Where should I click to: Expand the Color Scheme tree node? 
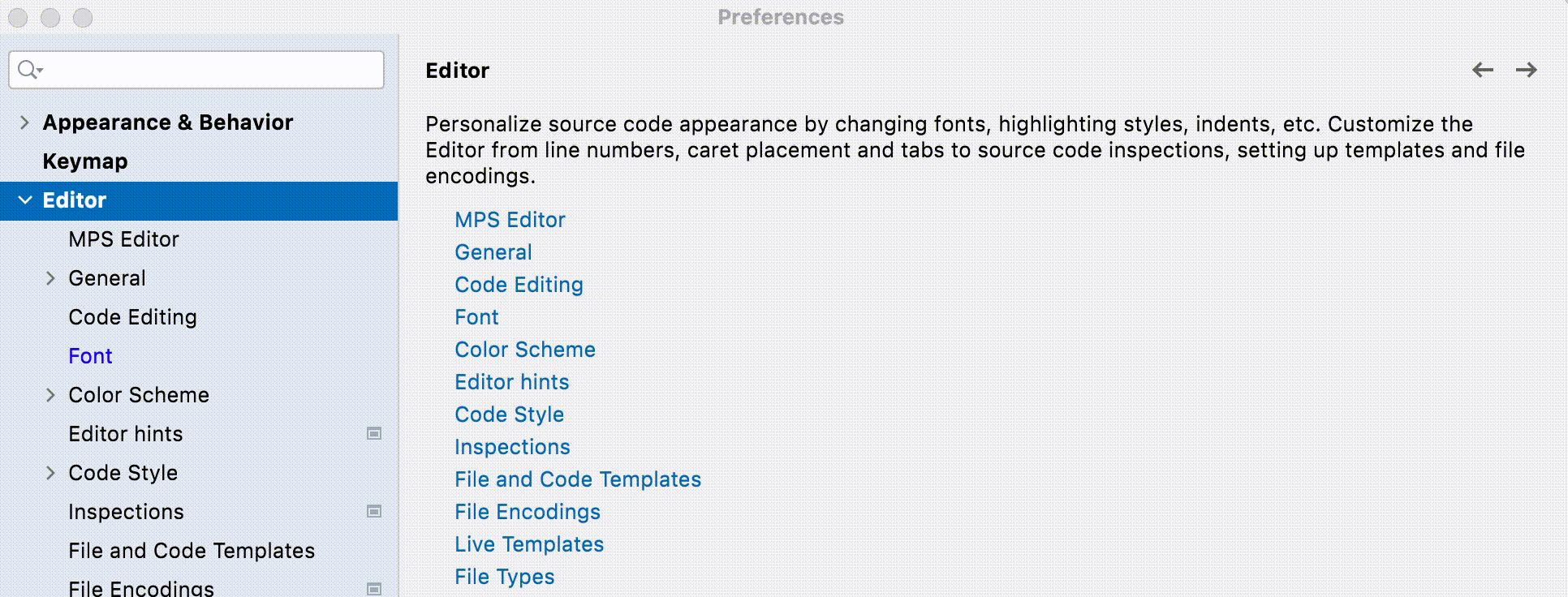tap(50, 395)
